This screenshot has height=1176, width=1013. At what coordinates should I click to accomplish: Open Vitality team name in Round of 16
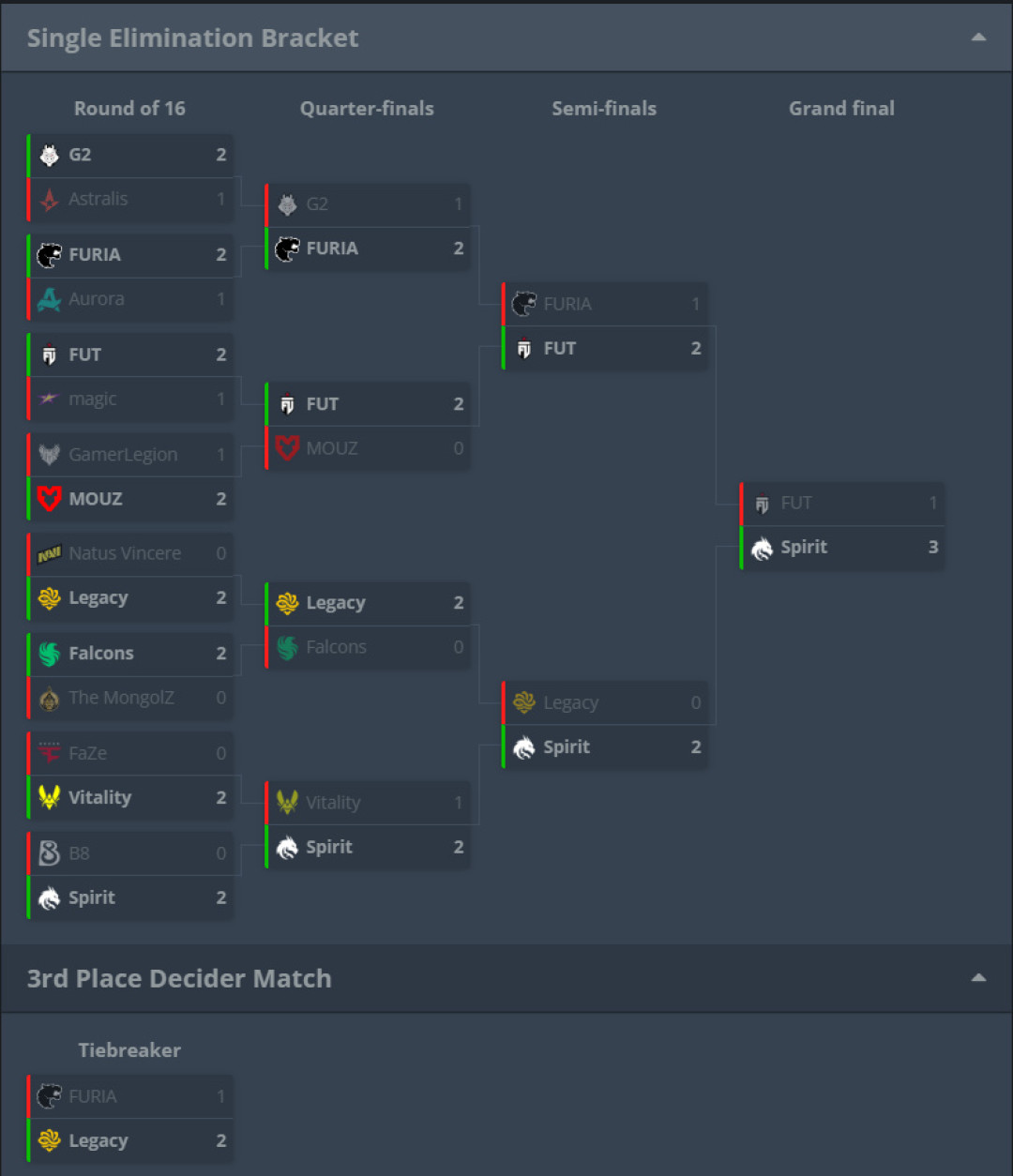click(x=99, y=798)
